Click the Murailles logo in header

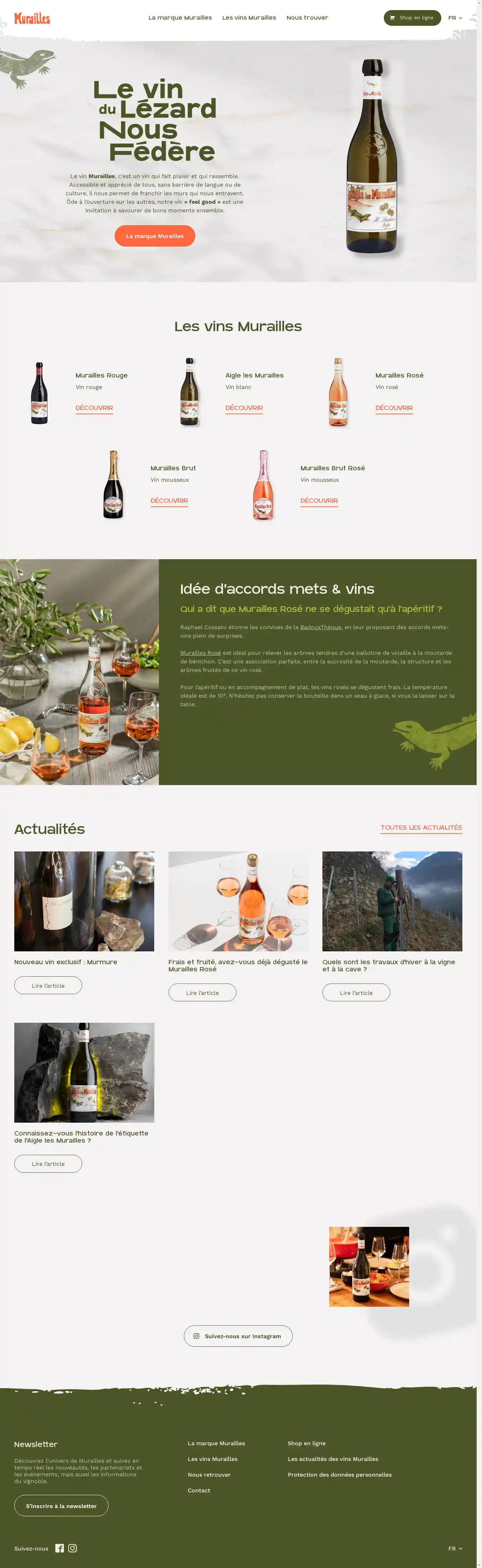click(32, 18)
